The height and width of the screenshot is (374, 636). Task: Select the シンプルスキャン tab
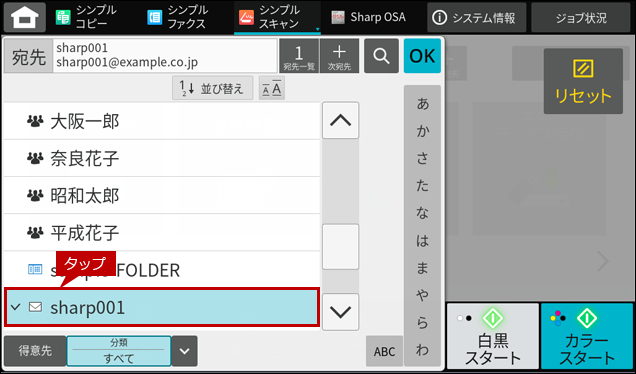click(x=277, y=17)
